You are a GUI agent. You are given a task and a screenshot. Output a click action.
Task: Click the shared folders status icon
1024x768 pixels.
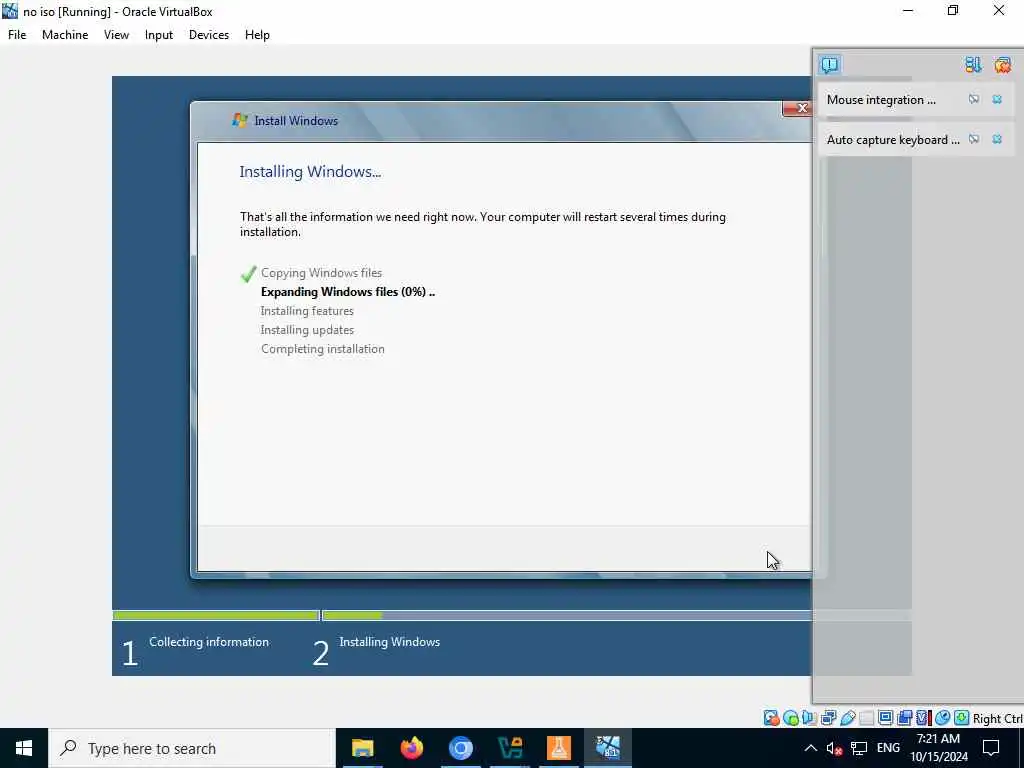click(867, 718)
